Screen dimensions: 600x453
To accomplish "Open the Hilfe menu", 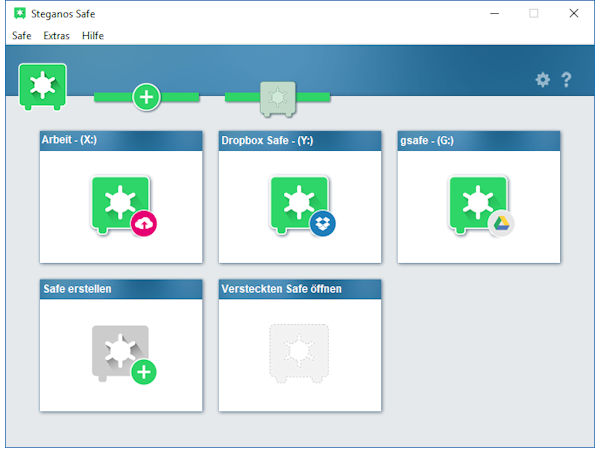I will [x=93, y=36].
